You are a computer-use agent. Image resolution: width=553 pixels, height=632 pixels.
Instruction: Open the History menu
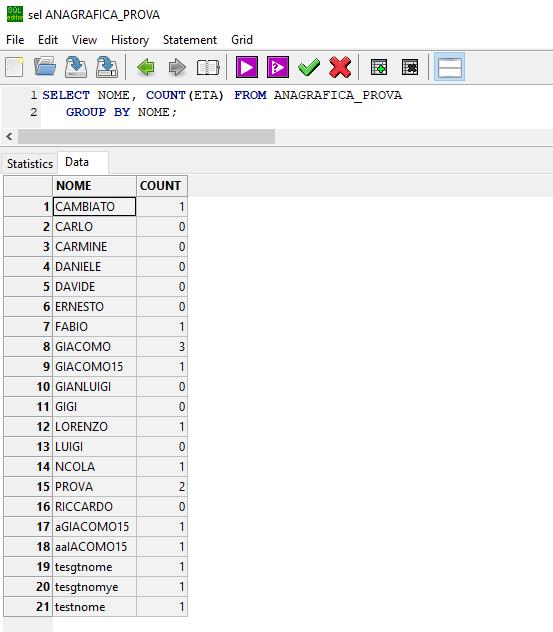coord(130,40)
